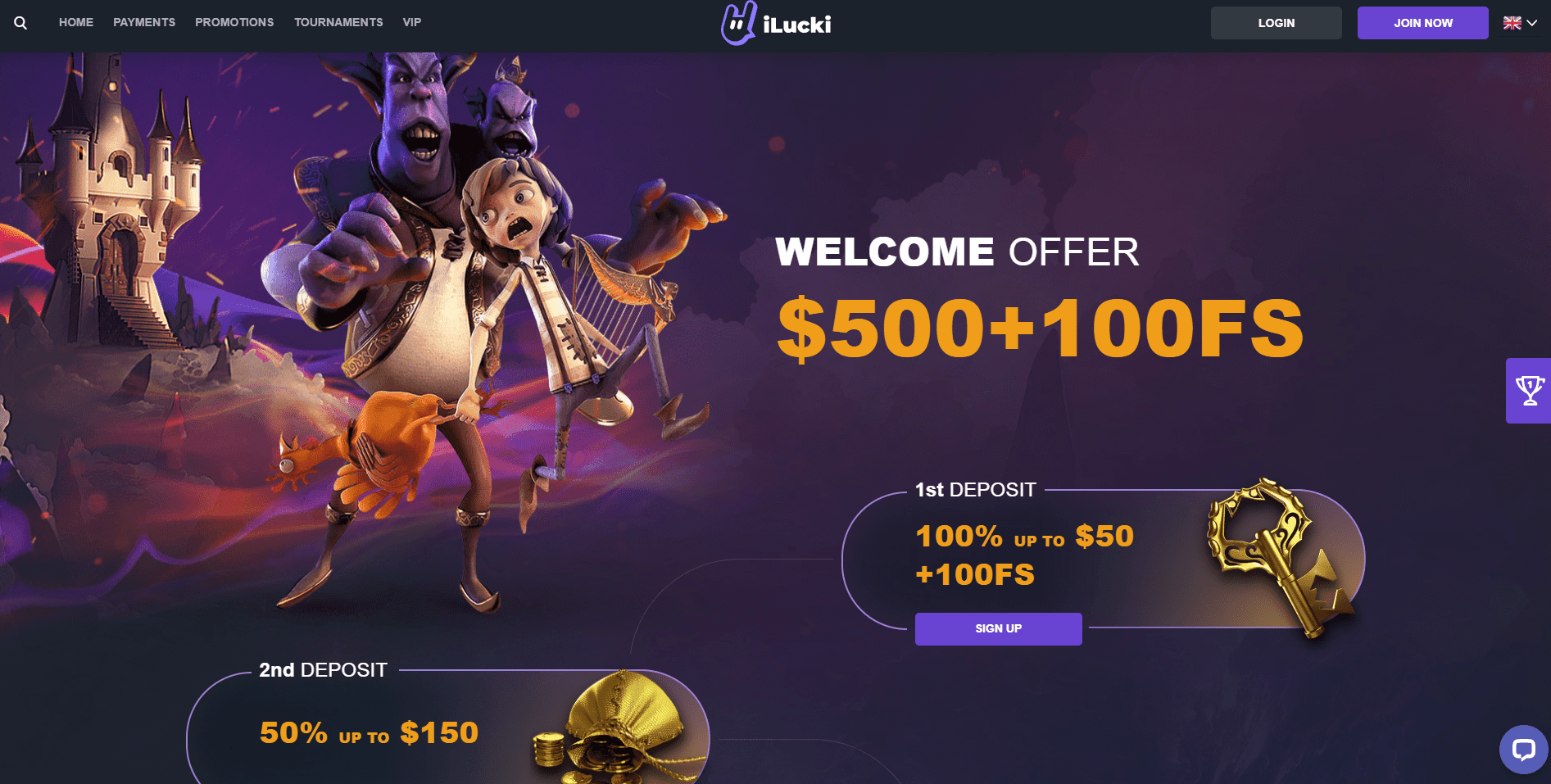Go to the Home menu item
The height and width of the screenshot is (784, 1551).
[x=76, y=22]
